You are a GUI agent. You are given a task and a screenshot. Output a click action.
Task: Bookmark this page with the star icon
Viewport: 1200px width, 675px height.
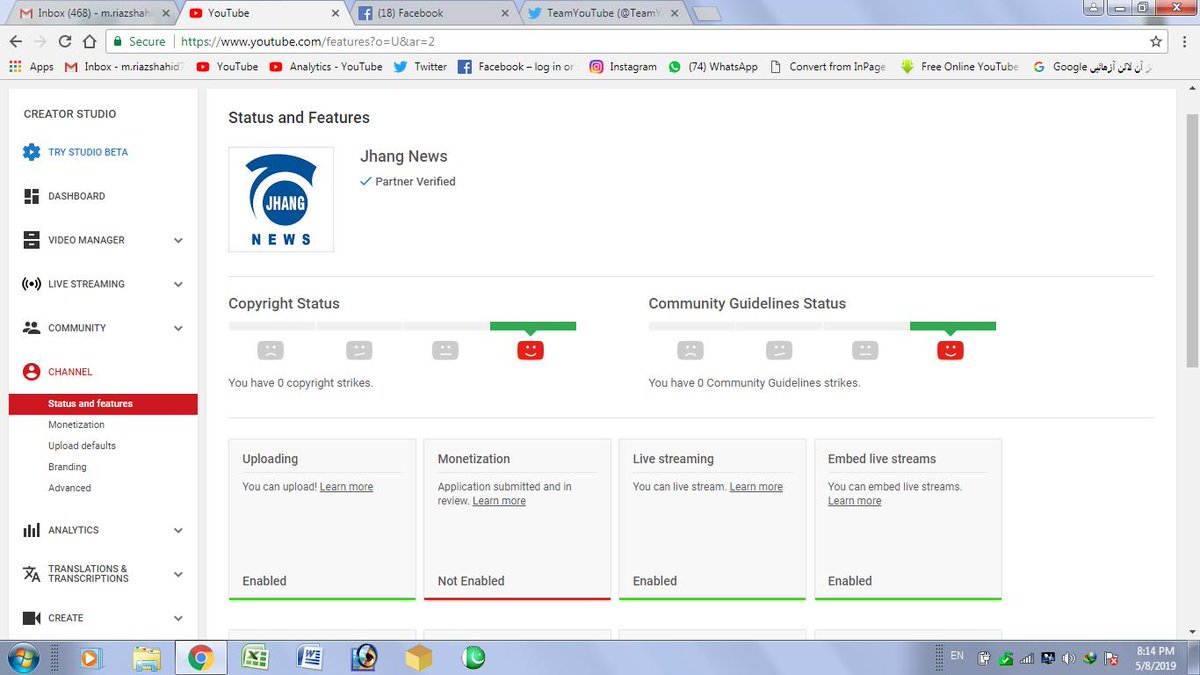click(1157, 41)
